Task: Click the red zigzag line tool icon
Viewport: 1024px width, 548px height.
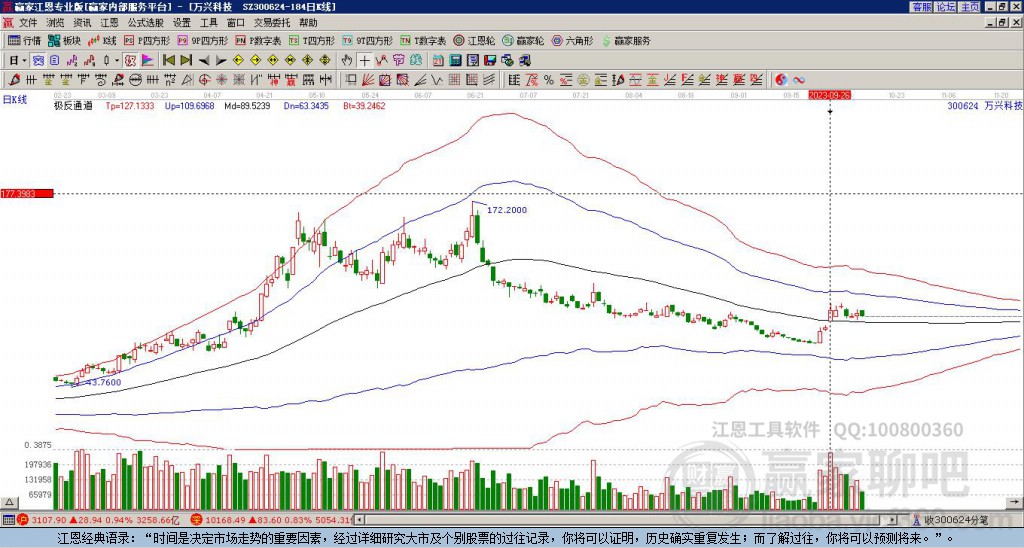Action: 381,60
